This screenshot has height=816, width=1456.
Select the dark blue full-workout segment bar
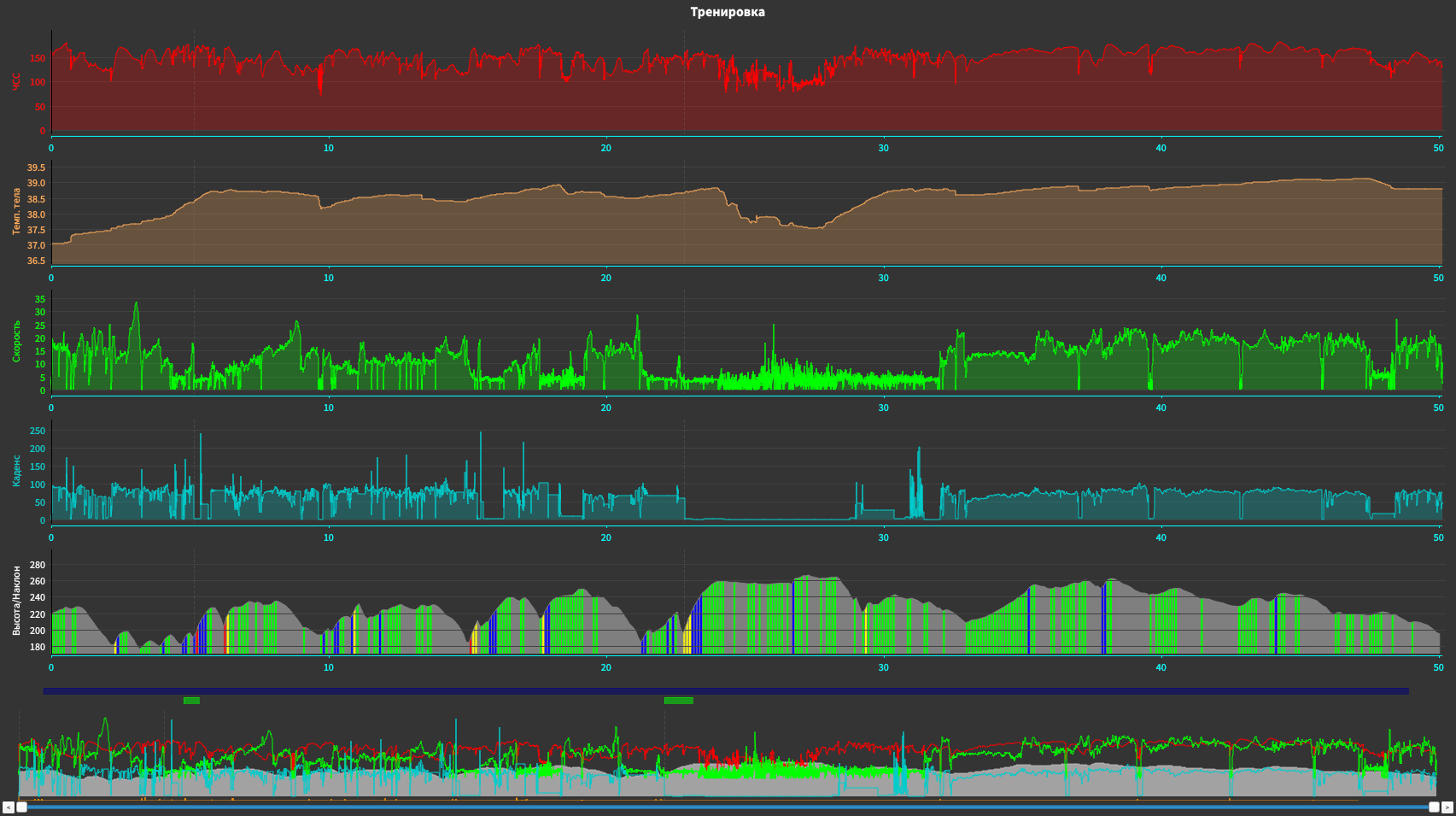pyautogui.click(x=726, y=691)
